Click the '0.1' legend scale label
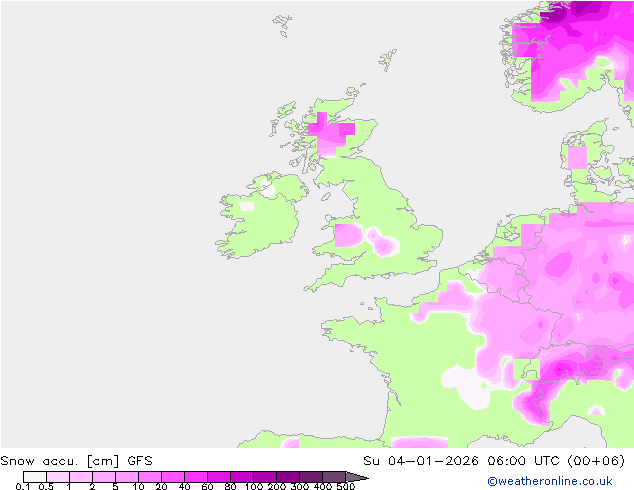The width and height of the screenshot is (634, 490). 23,486
